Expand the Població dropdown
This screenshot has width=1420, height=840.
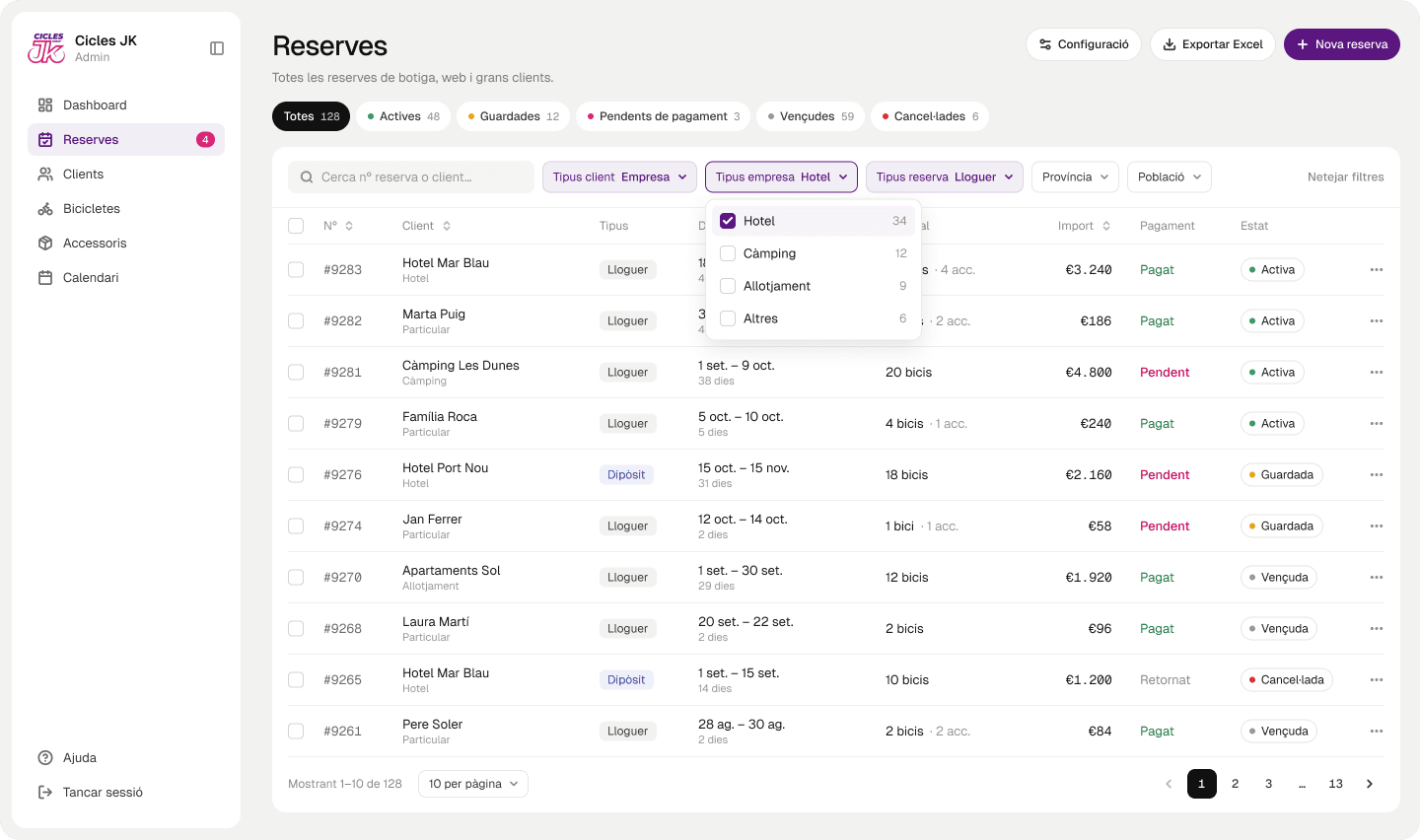point(1170,177)
